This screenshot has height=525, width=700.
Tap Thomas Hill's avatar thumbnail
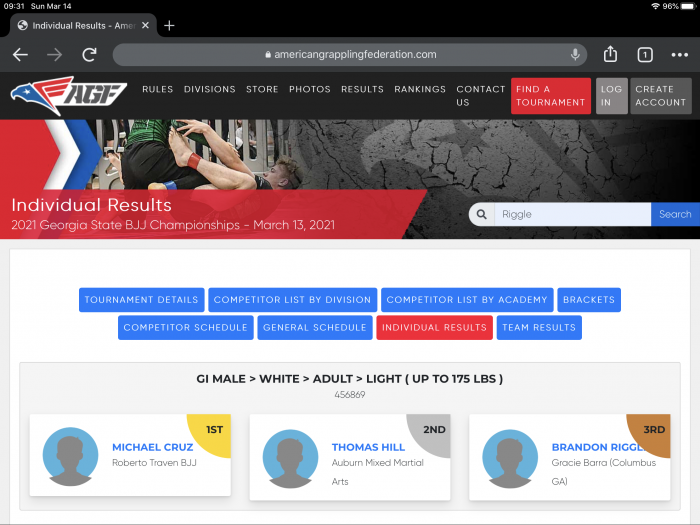click(290, 458)
